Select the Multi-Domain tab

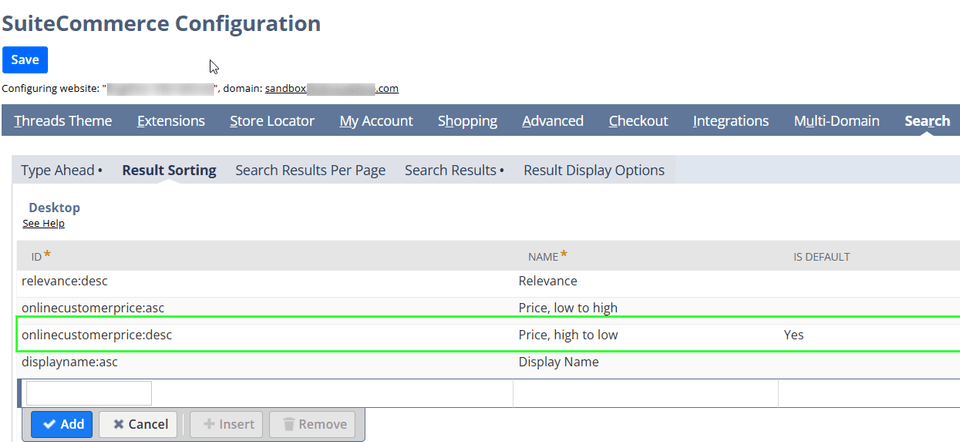click(x=836, y=121)
